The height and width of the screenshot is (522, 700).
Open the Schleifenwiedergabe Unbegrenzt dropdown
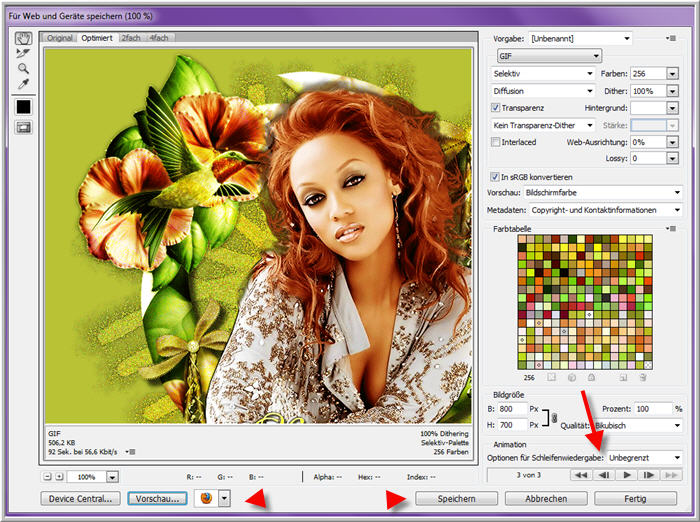(645, 458)
